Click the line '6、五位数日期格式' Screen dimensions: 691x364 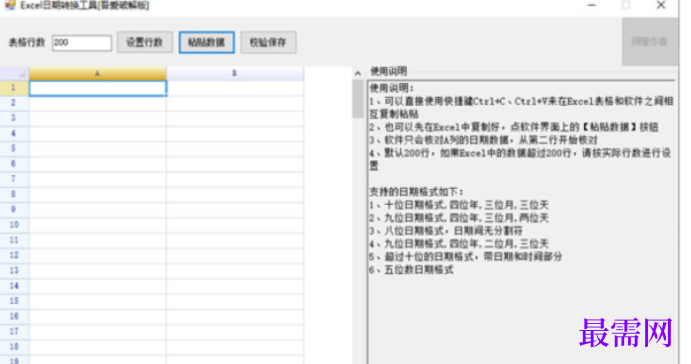coord(412,270)
